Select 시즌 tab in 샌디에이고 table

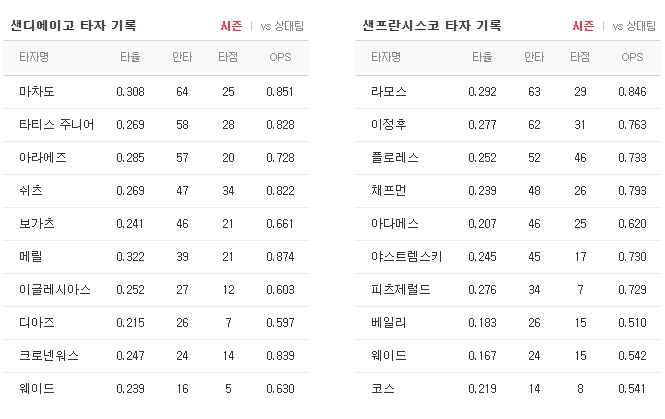point(231,26)
